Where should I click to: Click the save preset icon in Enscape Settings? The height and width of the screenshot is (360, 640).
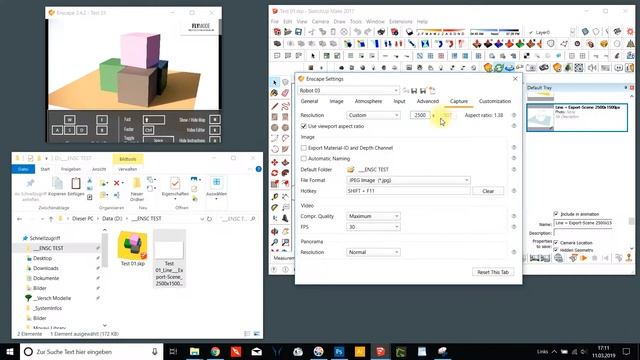click(414, 91)
